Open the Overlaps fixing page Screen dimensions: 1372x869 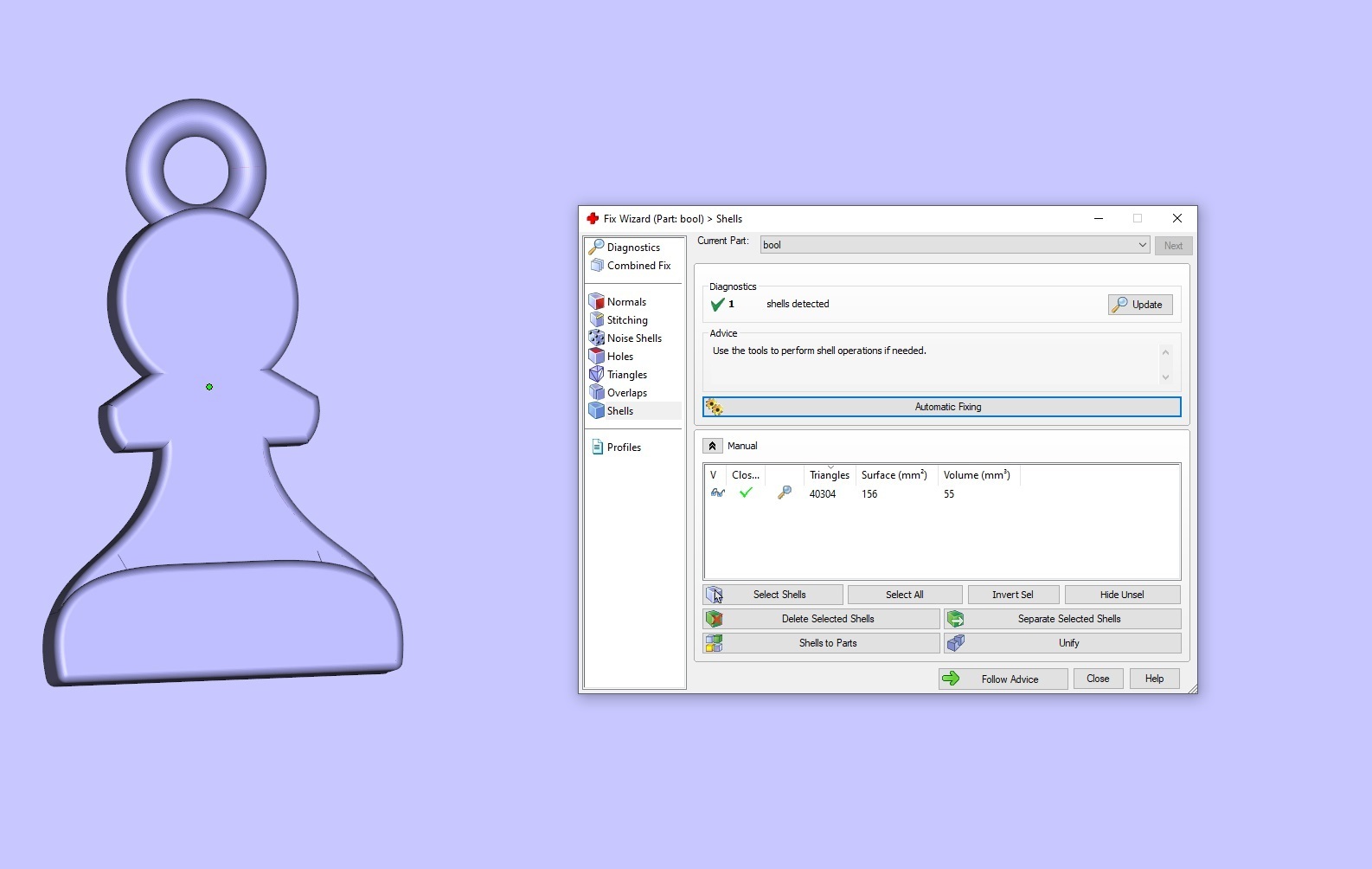pos(626,393)
